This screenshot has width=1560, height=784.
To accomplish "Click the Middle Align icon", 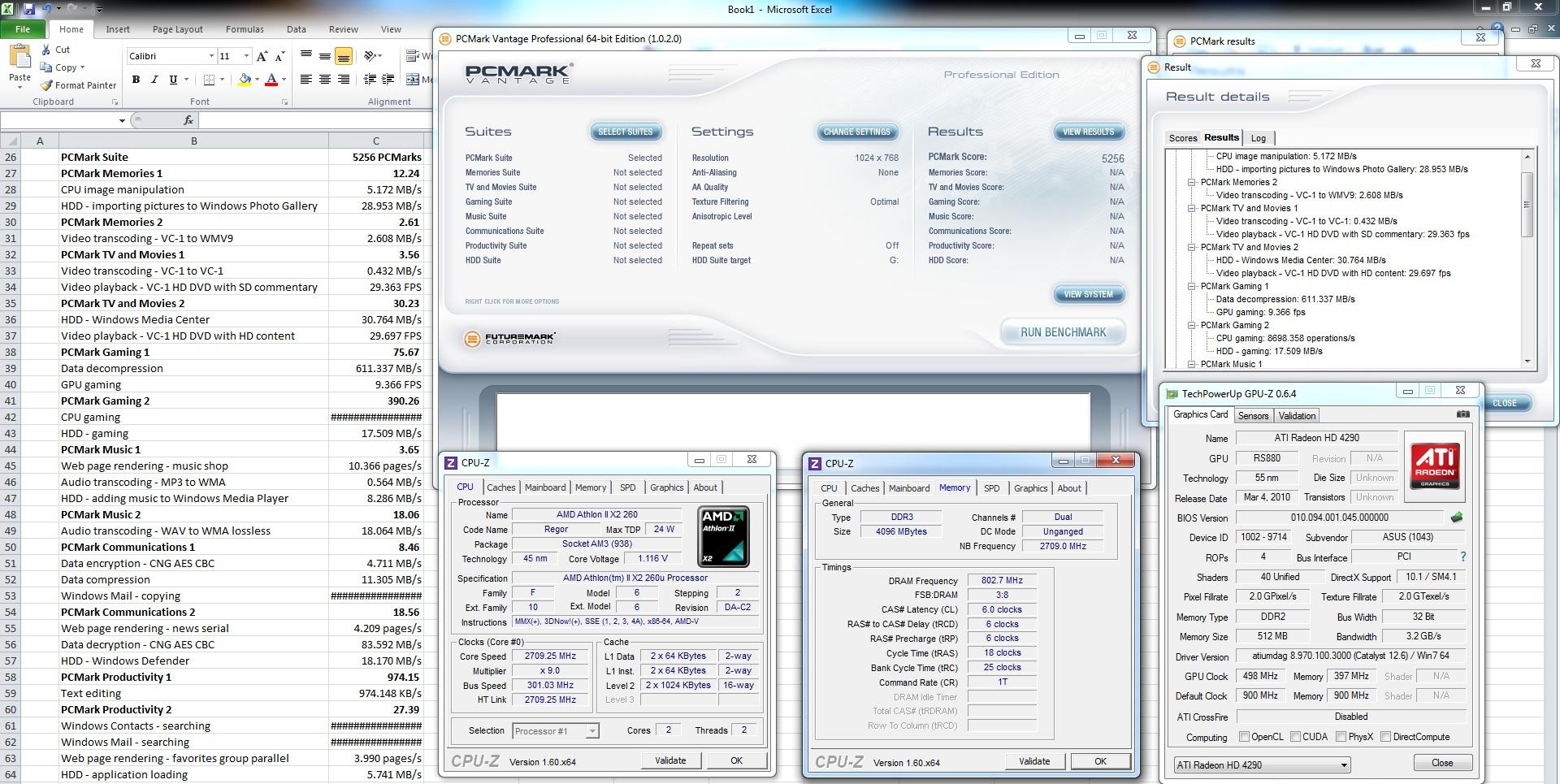I will [325, 56].
